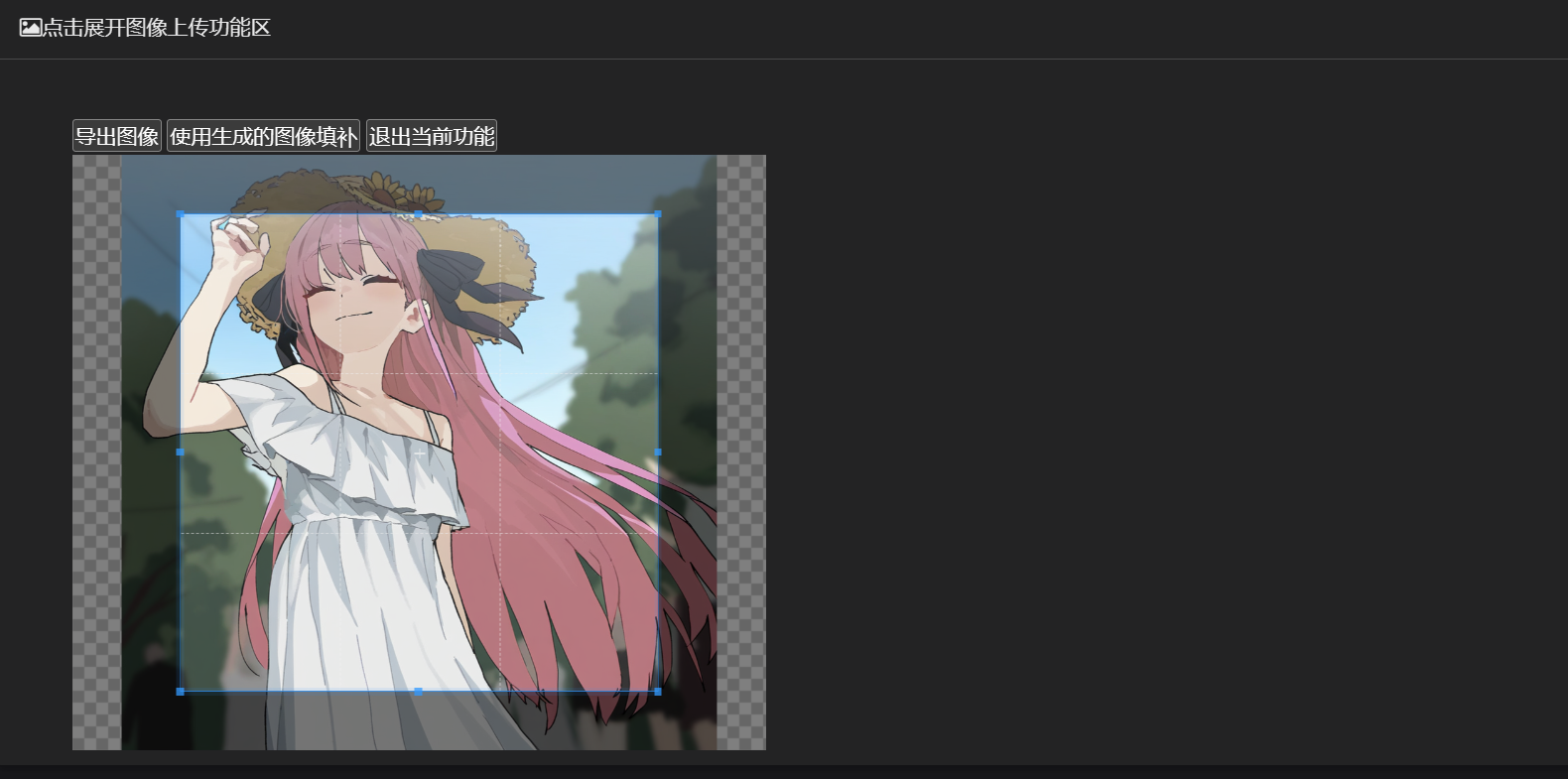Click the bottom-center crop handle
1568x779 pixels.
418,692
